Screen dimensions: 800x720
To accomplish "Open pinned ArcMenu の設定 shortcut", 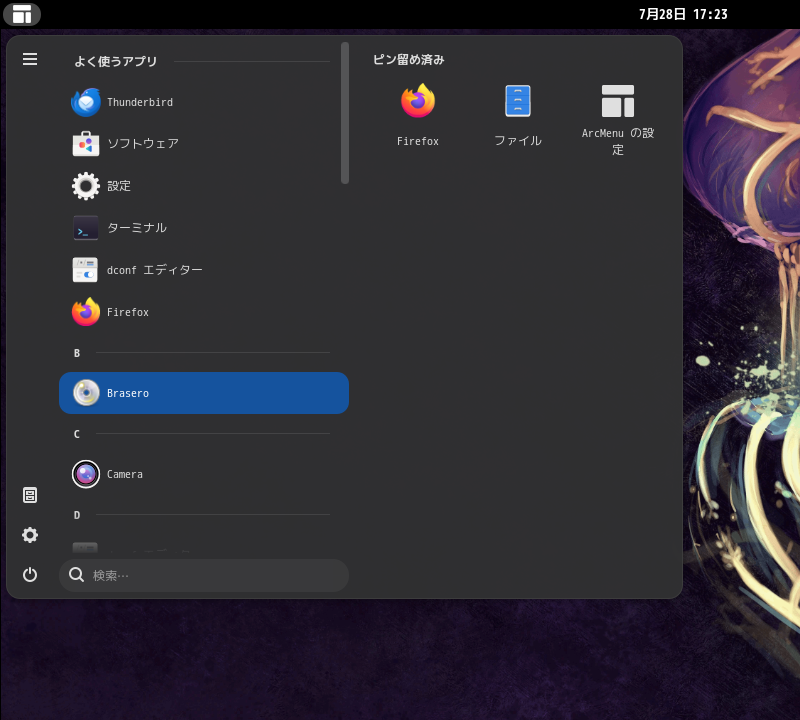I will (x=618, y=118).
